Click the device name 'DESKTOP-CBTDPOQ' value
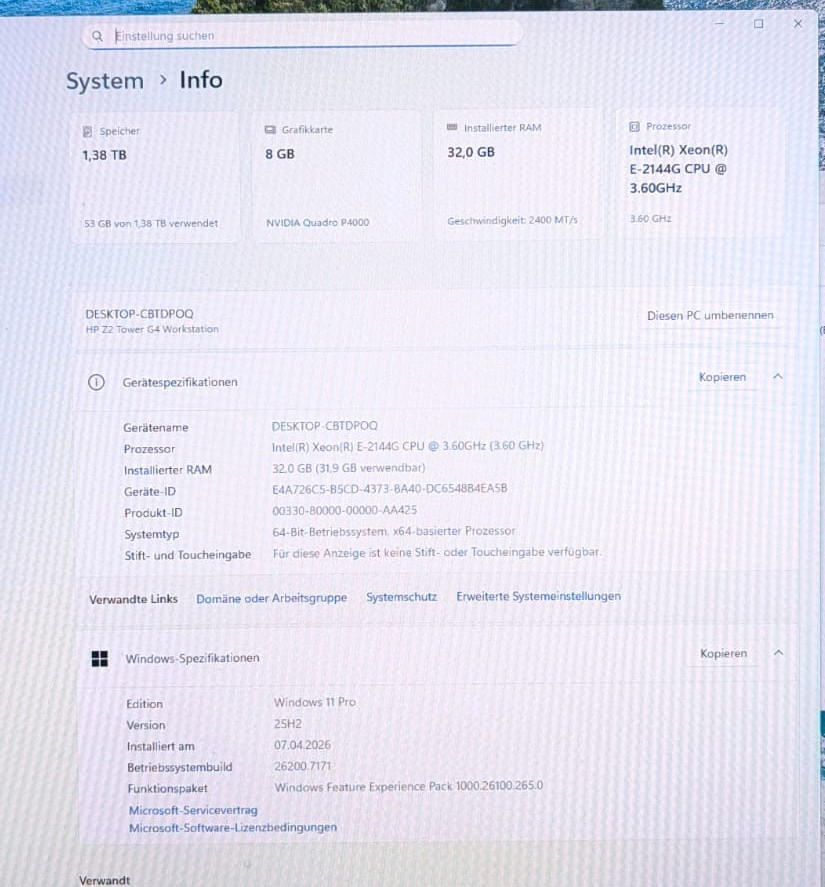This screenshot has width=825, height=887. pyautogui.click(x=324, y=426)
